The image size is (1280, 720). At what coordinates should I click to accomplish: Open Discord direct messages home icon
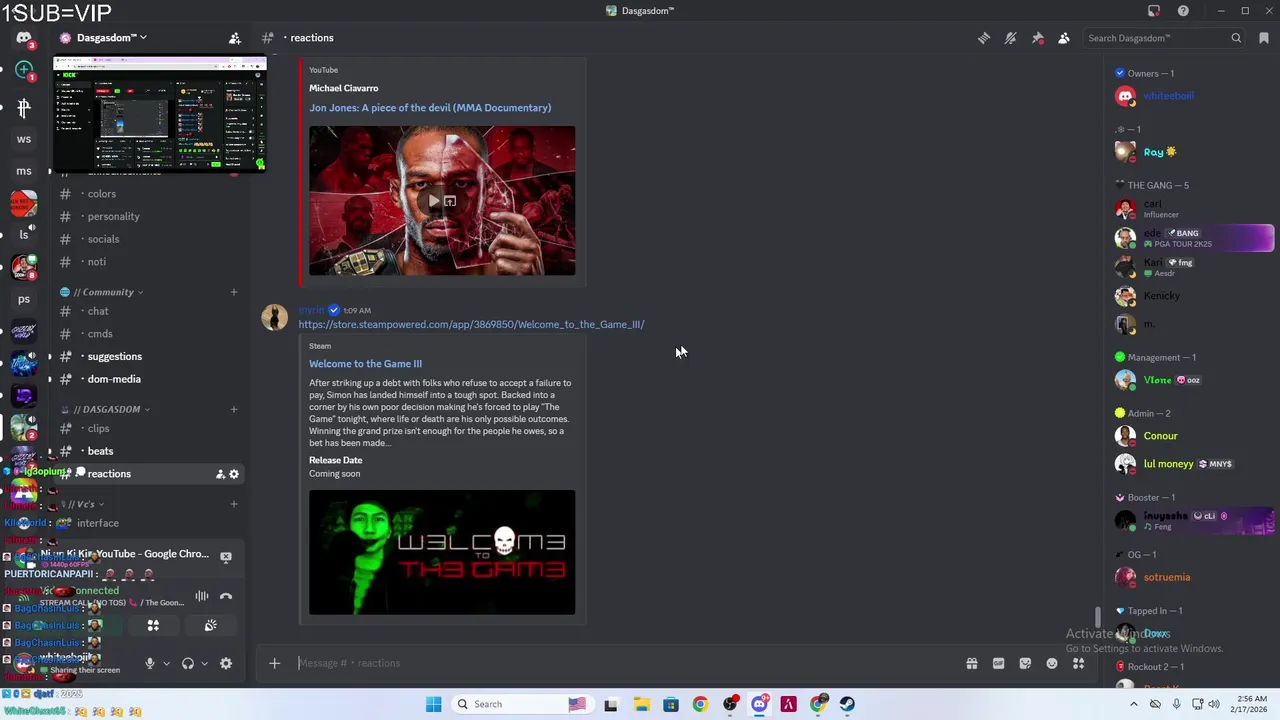coord(24,38)
